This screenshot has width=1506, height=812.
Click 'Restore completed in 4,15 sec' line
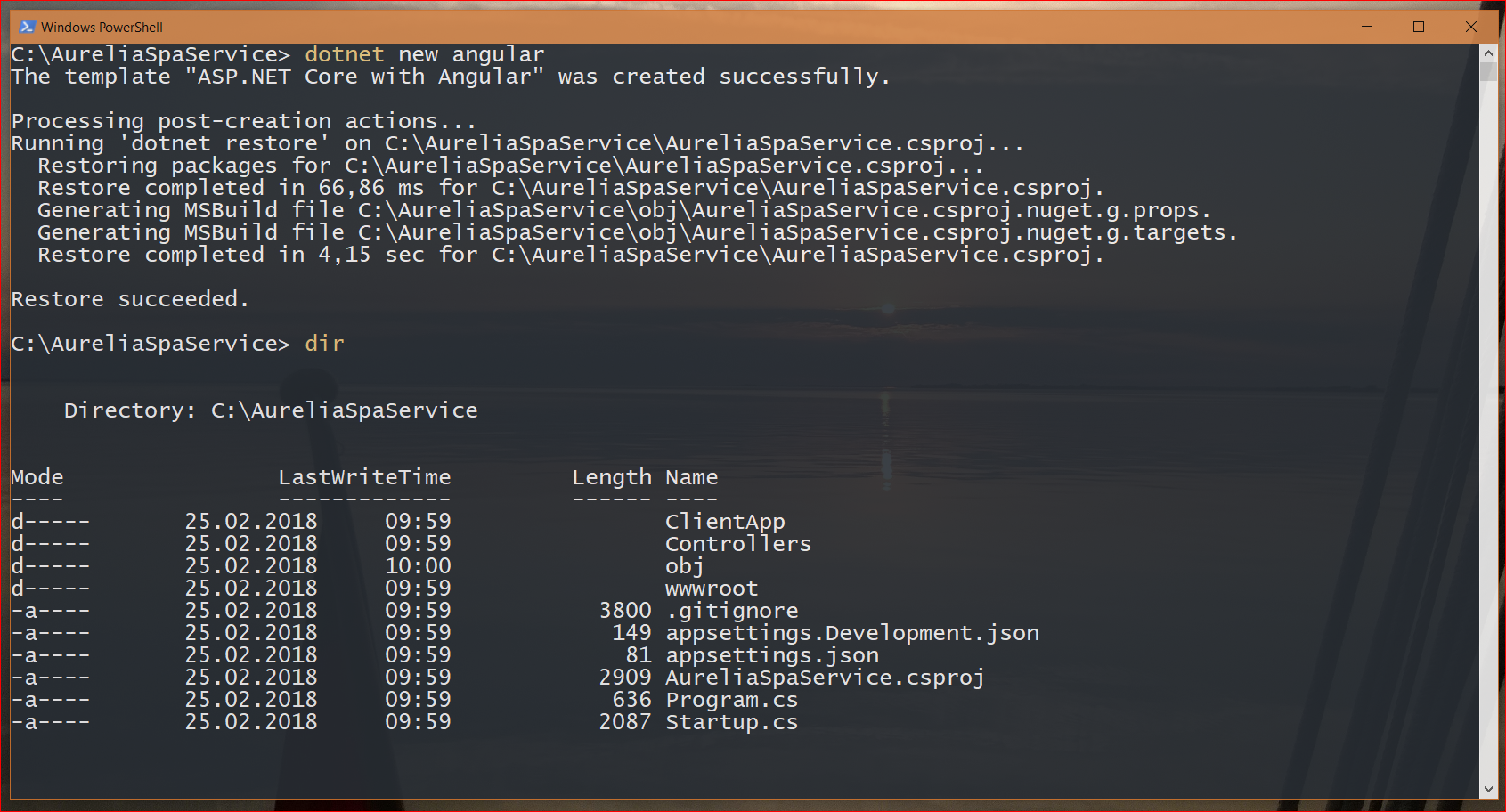571,255
